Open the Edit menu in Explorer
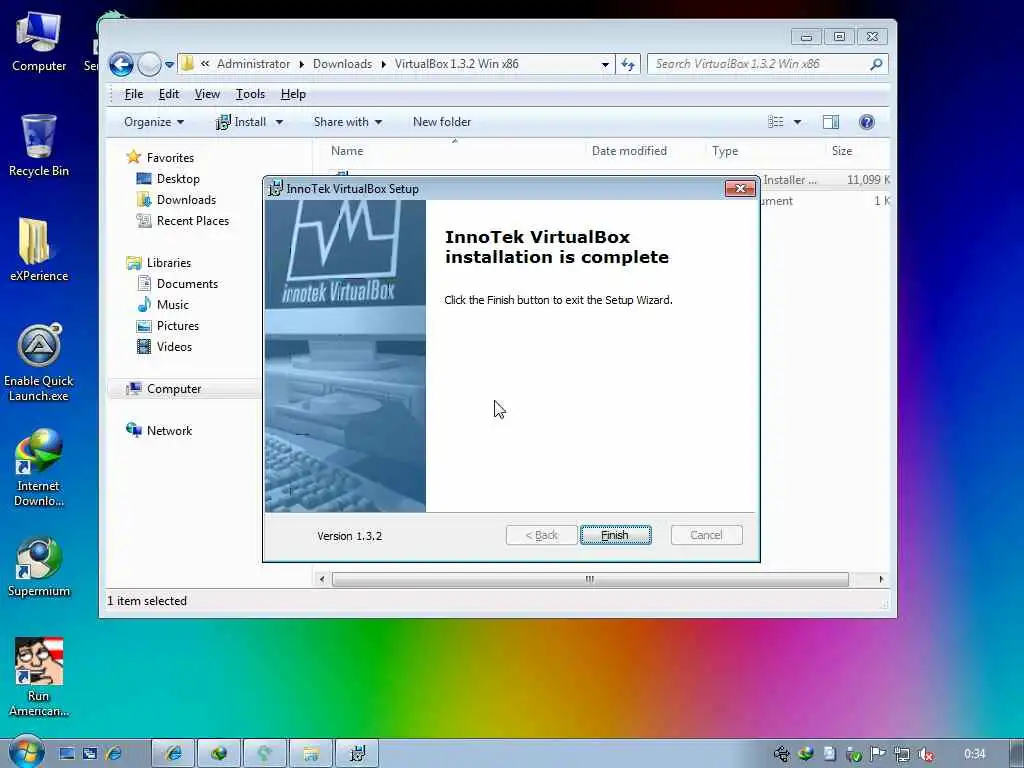The height and width of the screenshot is (768, 1024). [x=168, y=94]
